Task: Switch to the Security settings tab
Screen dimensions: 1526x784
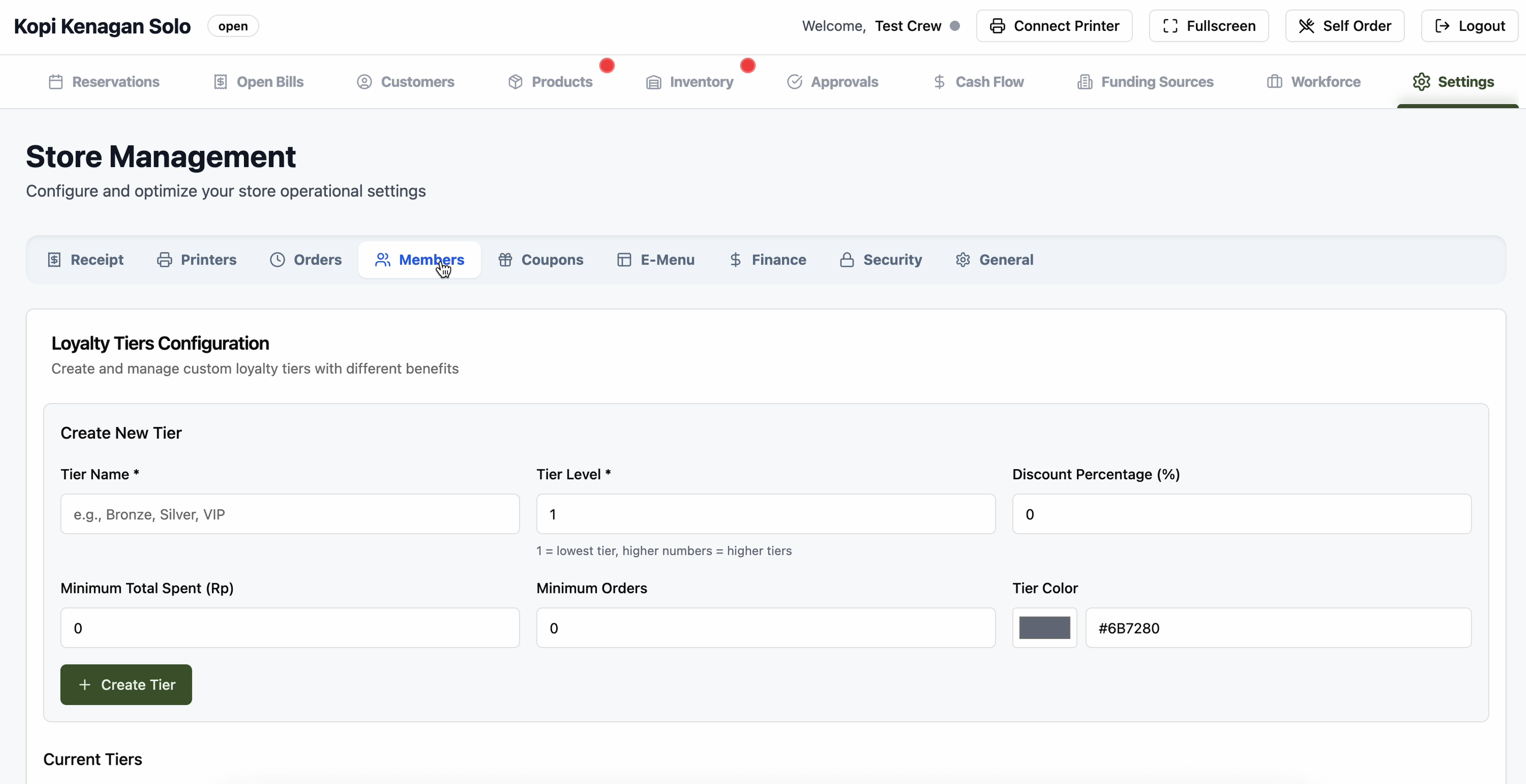Action: click(x=880, y=260)
